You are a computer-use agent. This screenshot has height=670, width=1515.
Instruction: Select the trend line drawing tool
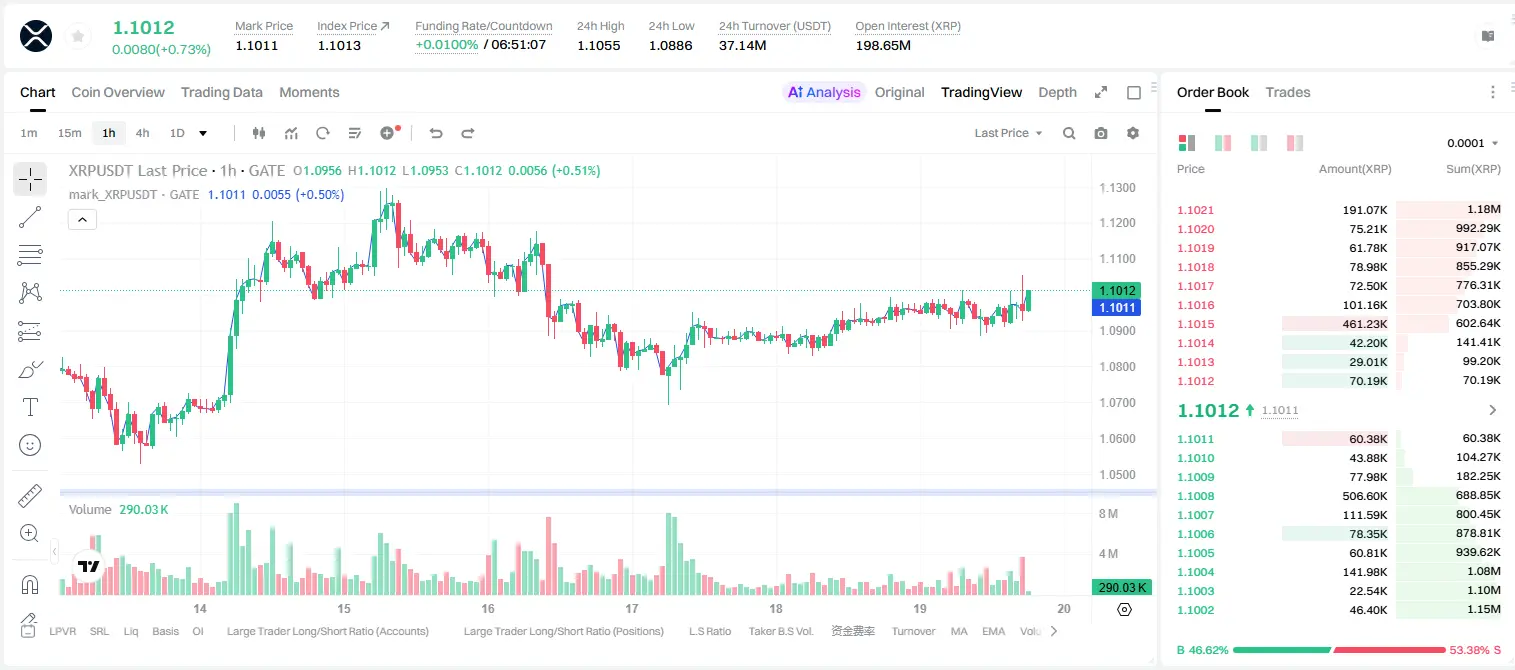(x=30, y=217)
